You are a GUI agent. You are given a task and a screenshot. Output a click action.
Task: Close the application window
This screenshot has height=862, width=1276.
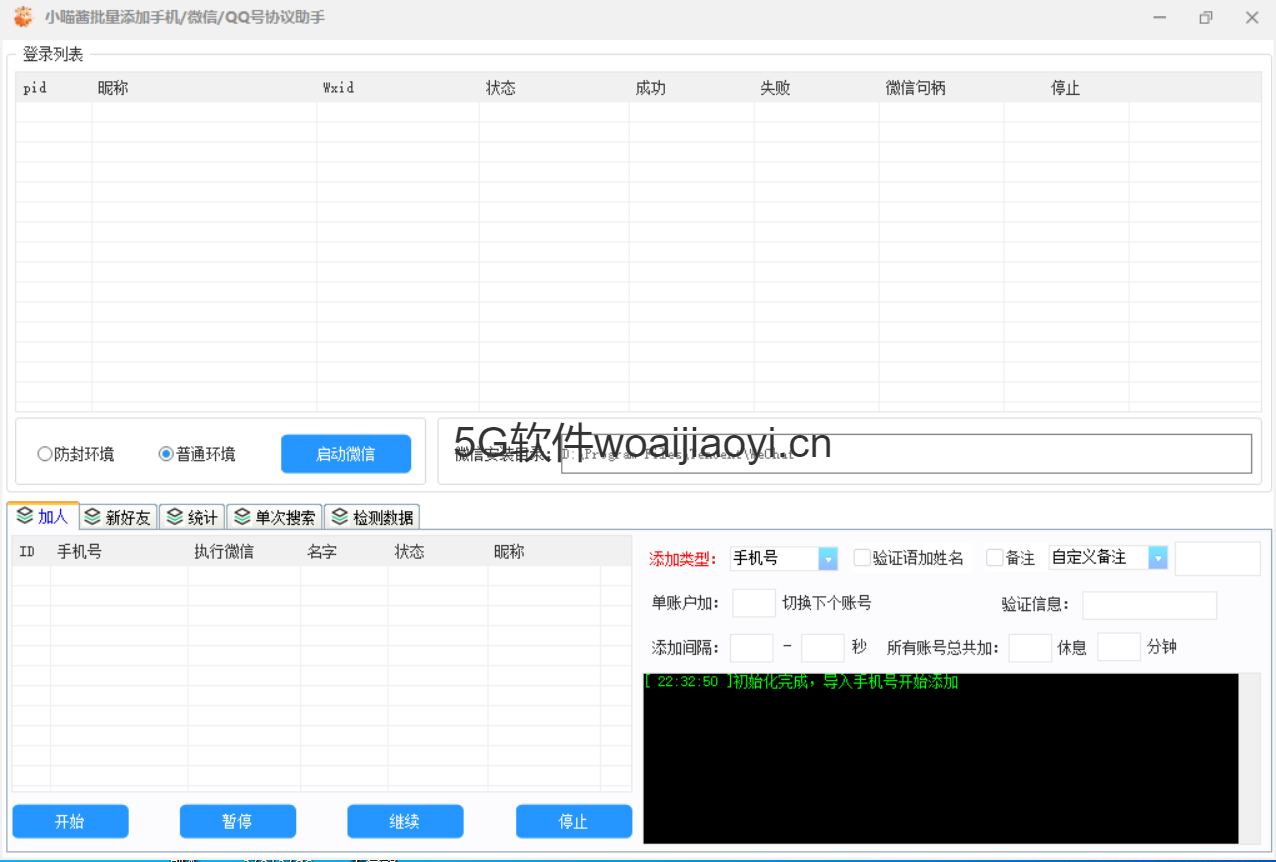[1252, 18]
